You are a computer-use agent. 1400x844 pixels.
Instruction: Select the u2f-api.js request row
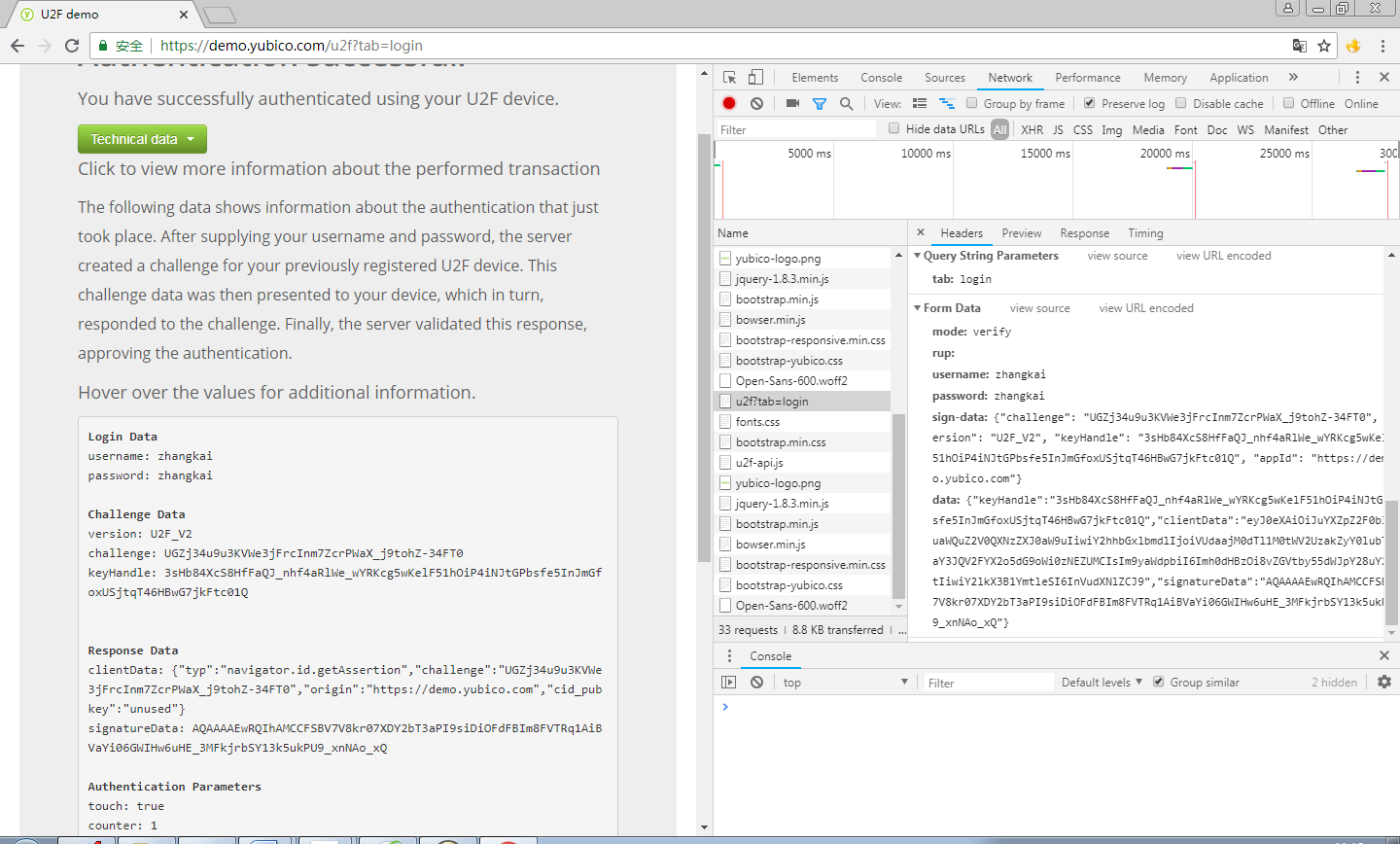[802, 463]
